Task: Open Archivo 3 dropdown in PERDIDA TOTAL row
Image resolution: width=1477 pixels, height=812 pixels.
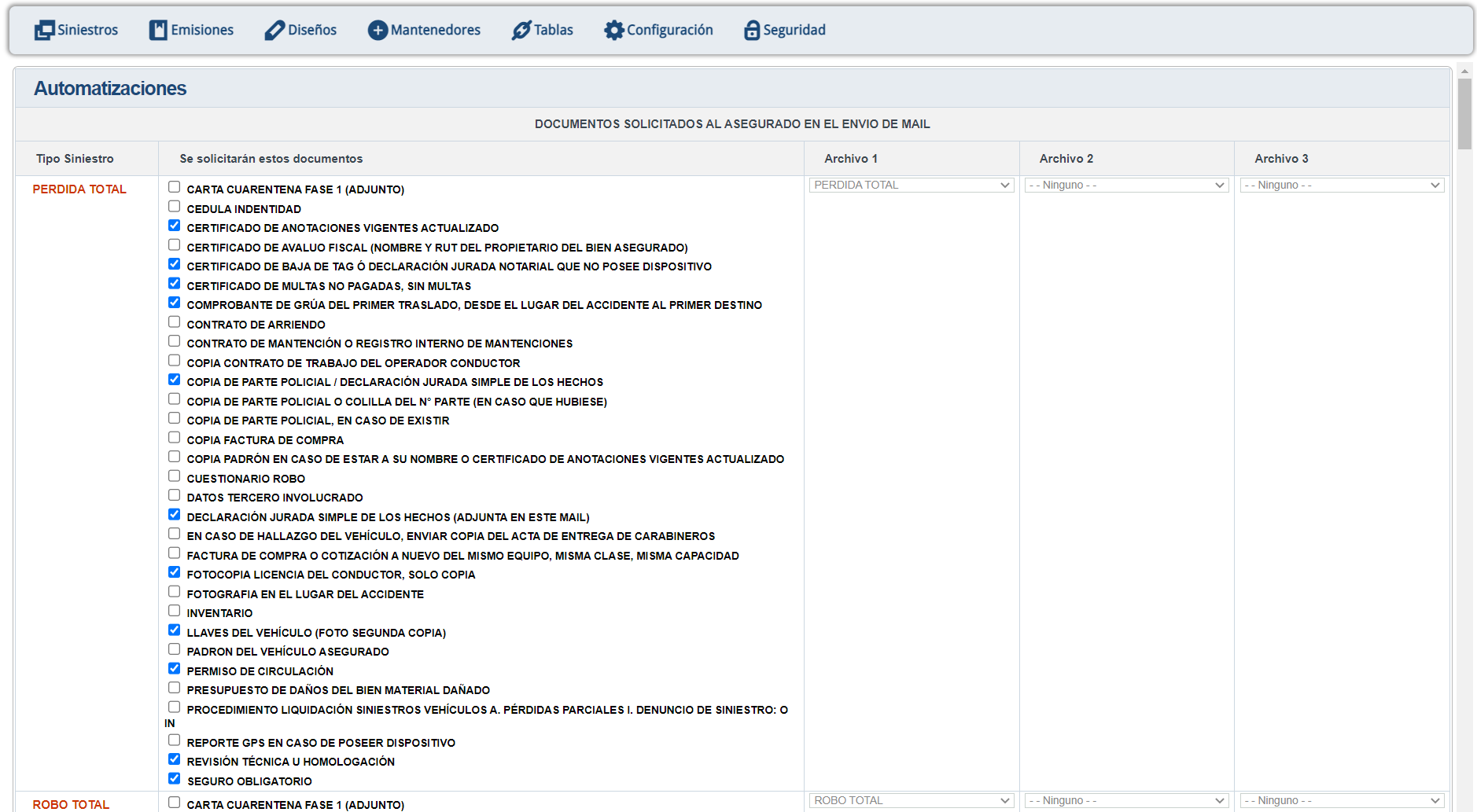Action: pos(1342,186)
